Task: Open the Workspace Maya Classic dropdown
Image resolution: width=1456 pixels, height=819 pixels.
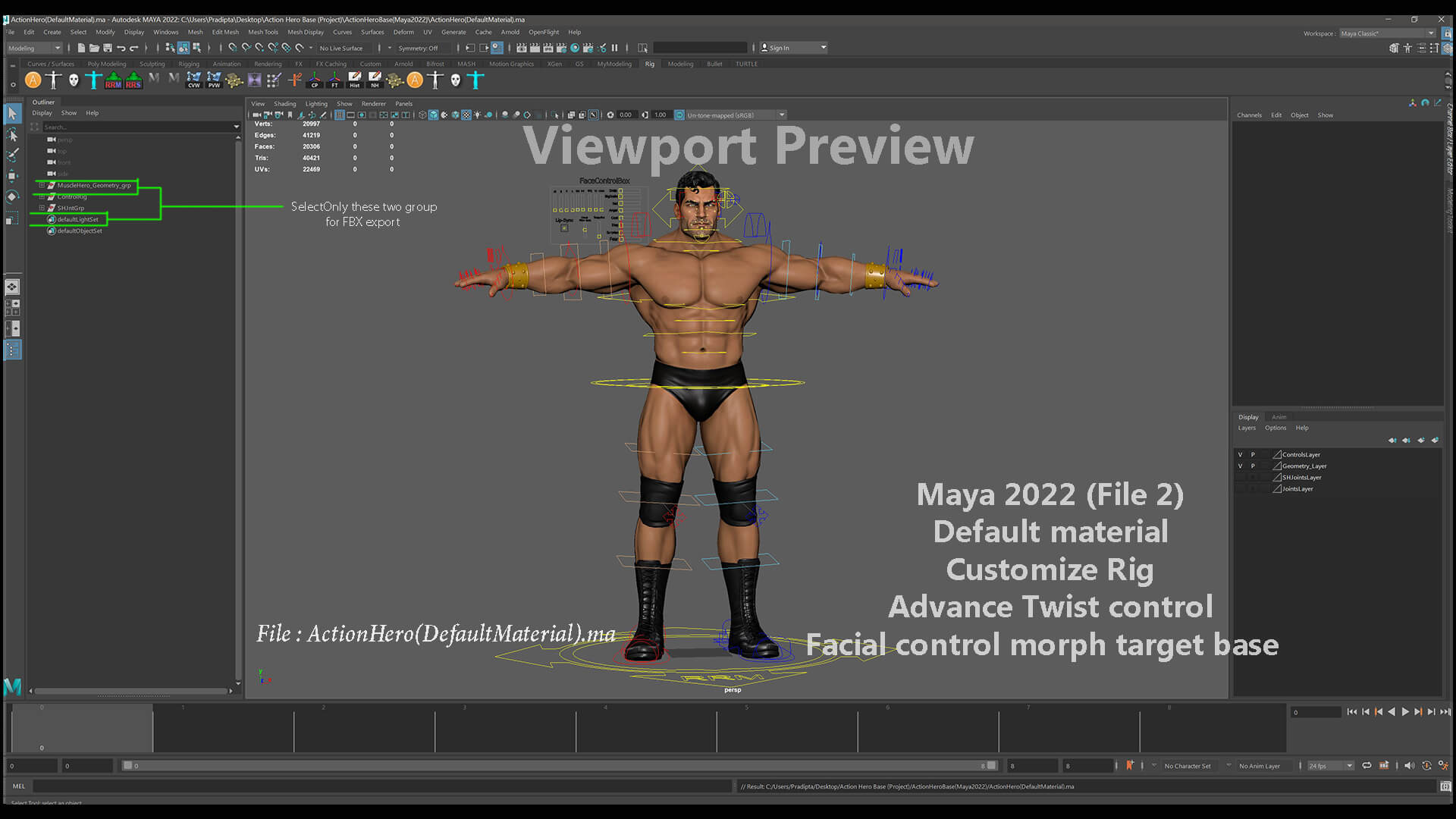Action: tap(1387, 33)
